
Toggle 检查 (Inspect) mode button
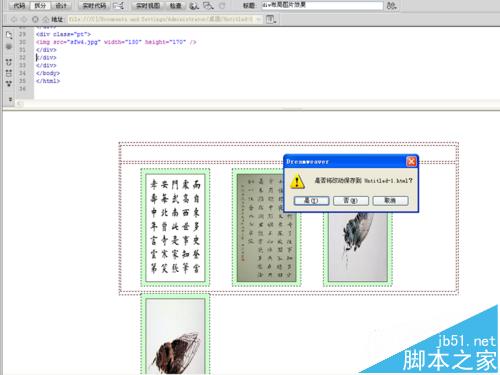(x=175, y=5)
